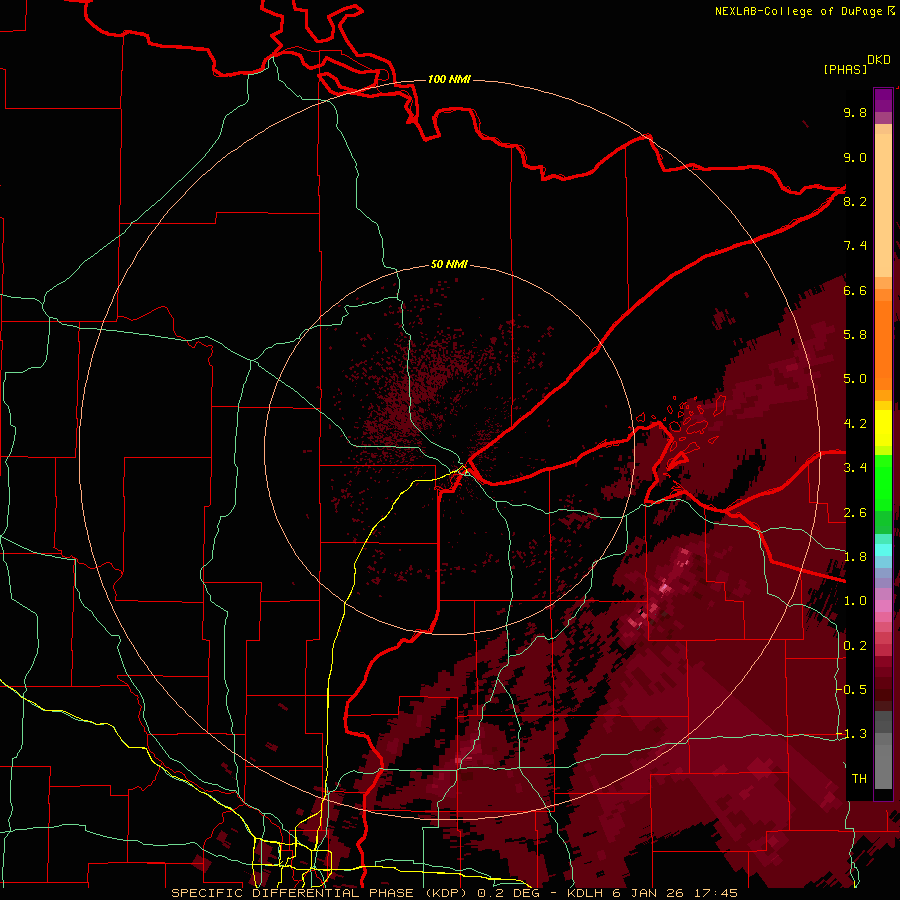Click the bright pink KDP maximum echo
This screenshot has height=900, width=900.
(x=664, y=588)
